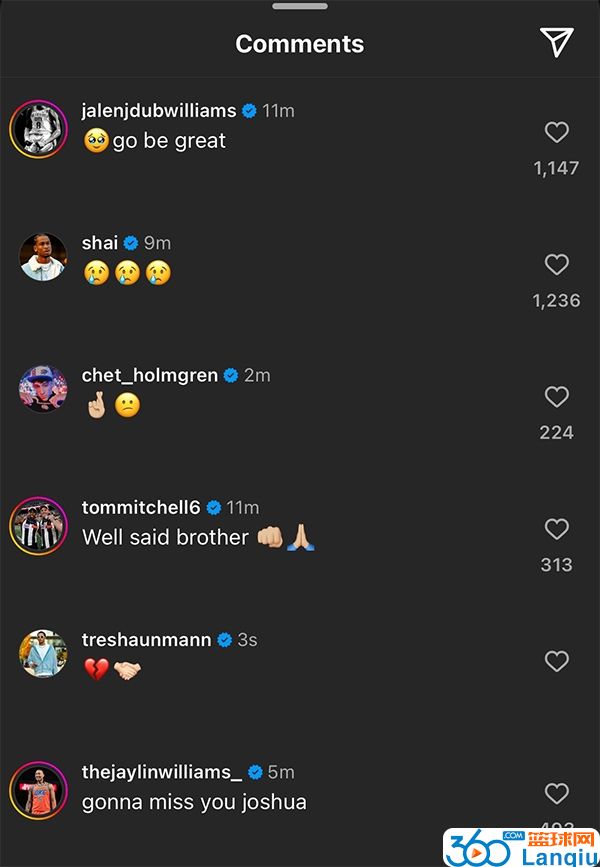Like treshaunmann's broken heart comment

556,661
